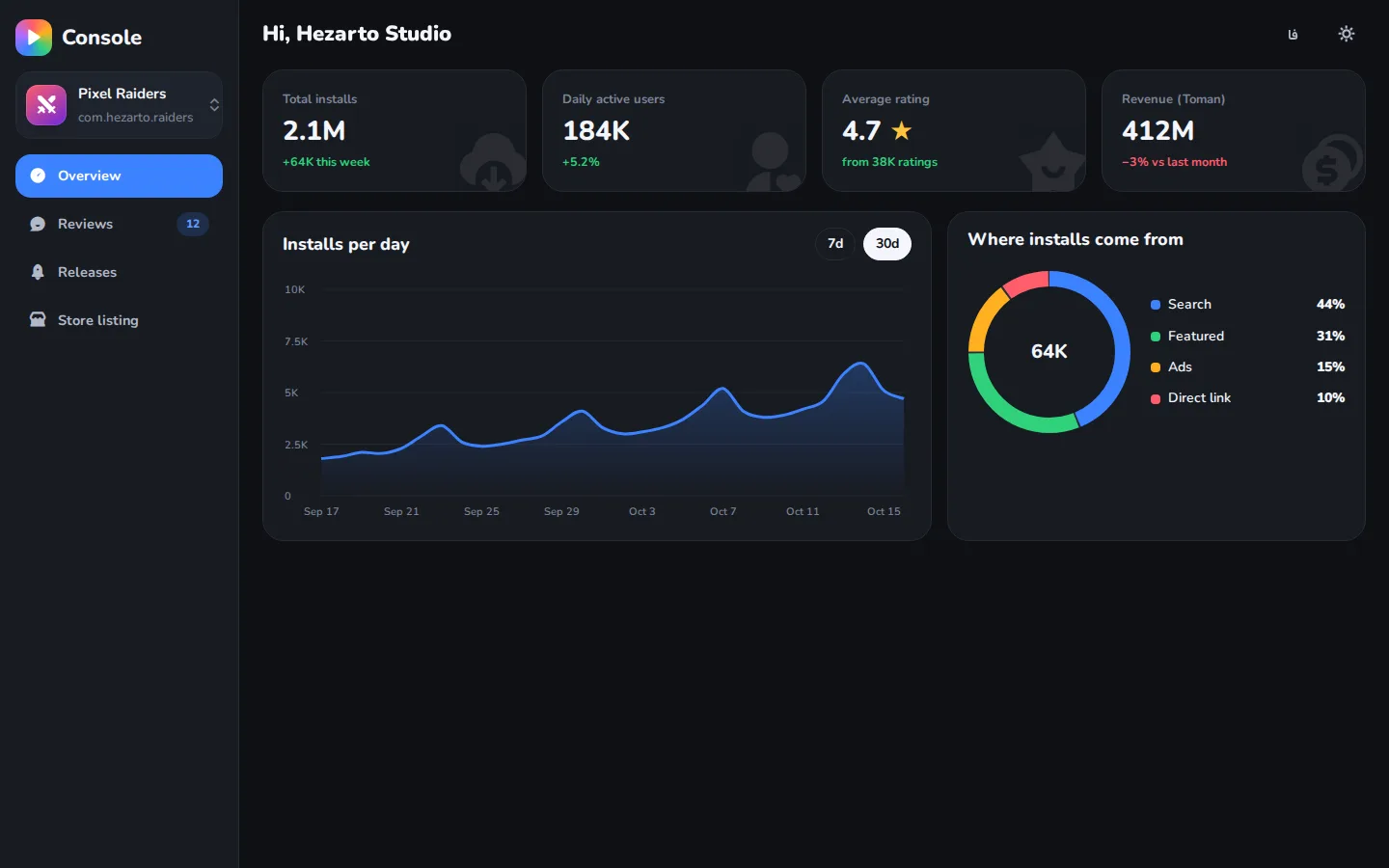Viewport: 1389px width, 868px height.
Task: Click the 12 badge on Reviews
Action: [x=193, y=224]
